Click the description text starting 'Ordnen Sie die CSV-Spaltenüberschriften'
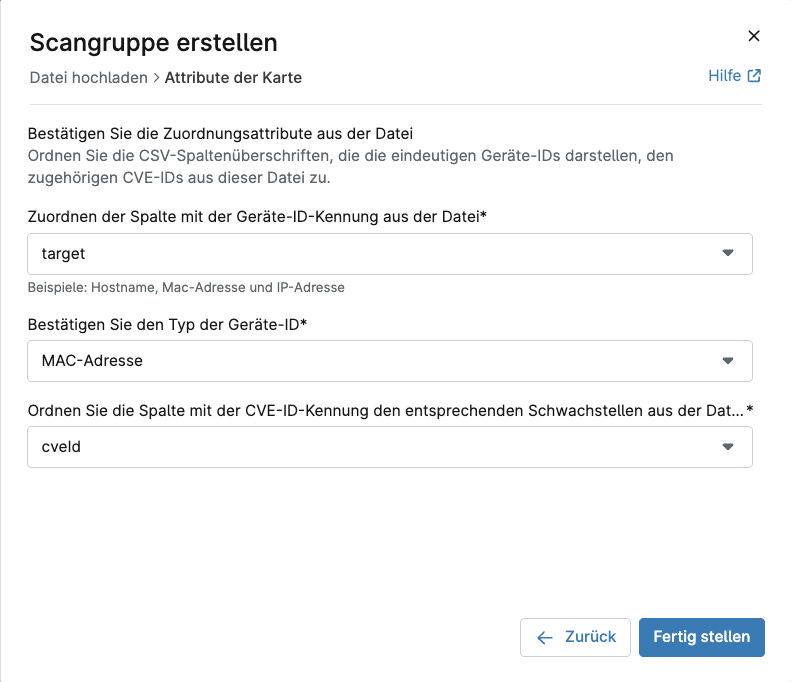 point(351,166)
